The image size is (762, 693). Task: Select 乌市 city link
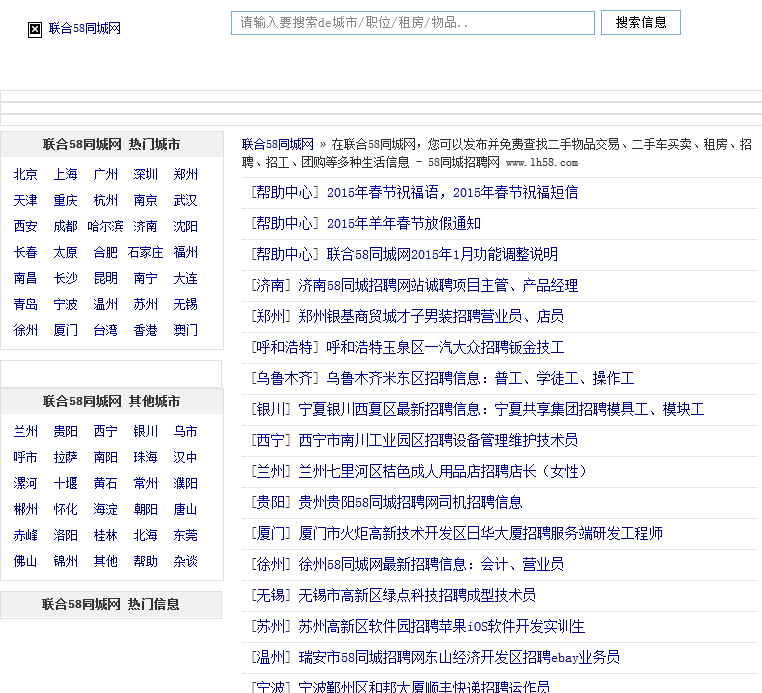click(185, 432)
